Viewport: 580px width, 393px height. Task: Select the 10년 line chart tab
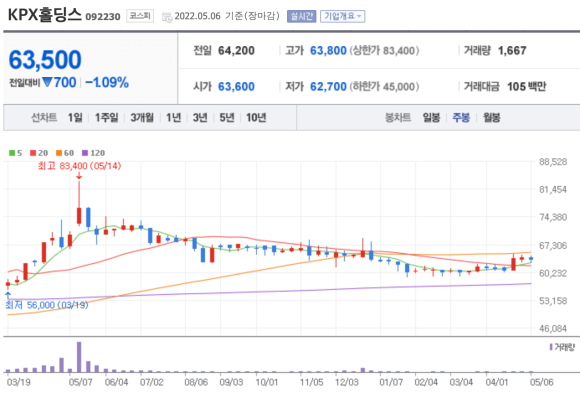(x=256, y=118)
